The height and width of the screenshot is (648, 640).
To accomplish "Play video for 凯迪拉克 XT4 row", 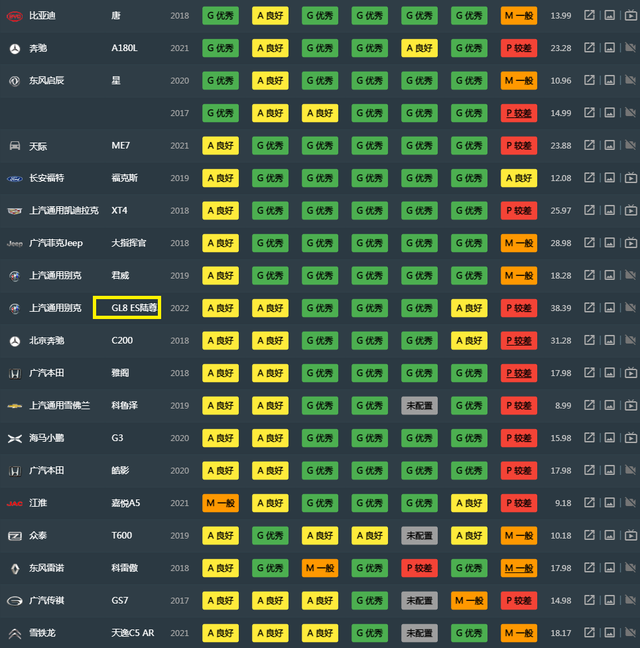I will (631, 211).
